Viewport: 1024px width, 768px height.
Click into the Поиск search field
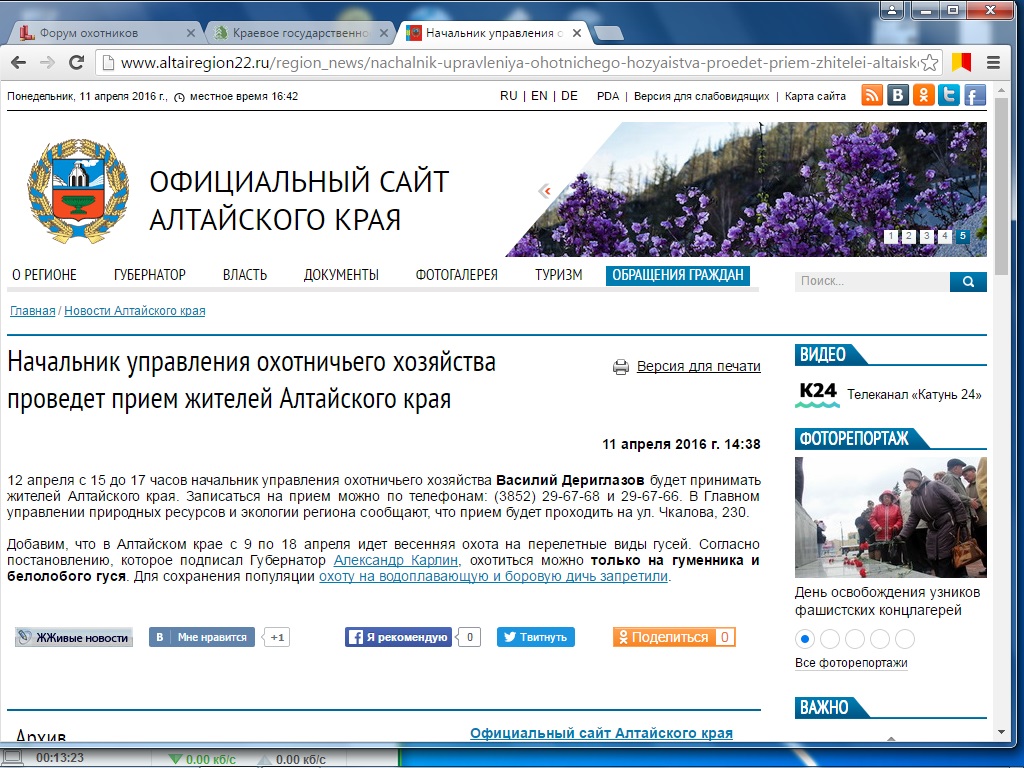(x=870, y=282)
